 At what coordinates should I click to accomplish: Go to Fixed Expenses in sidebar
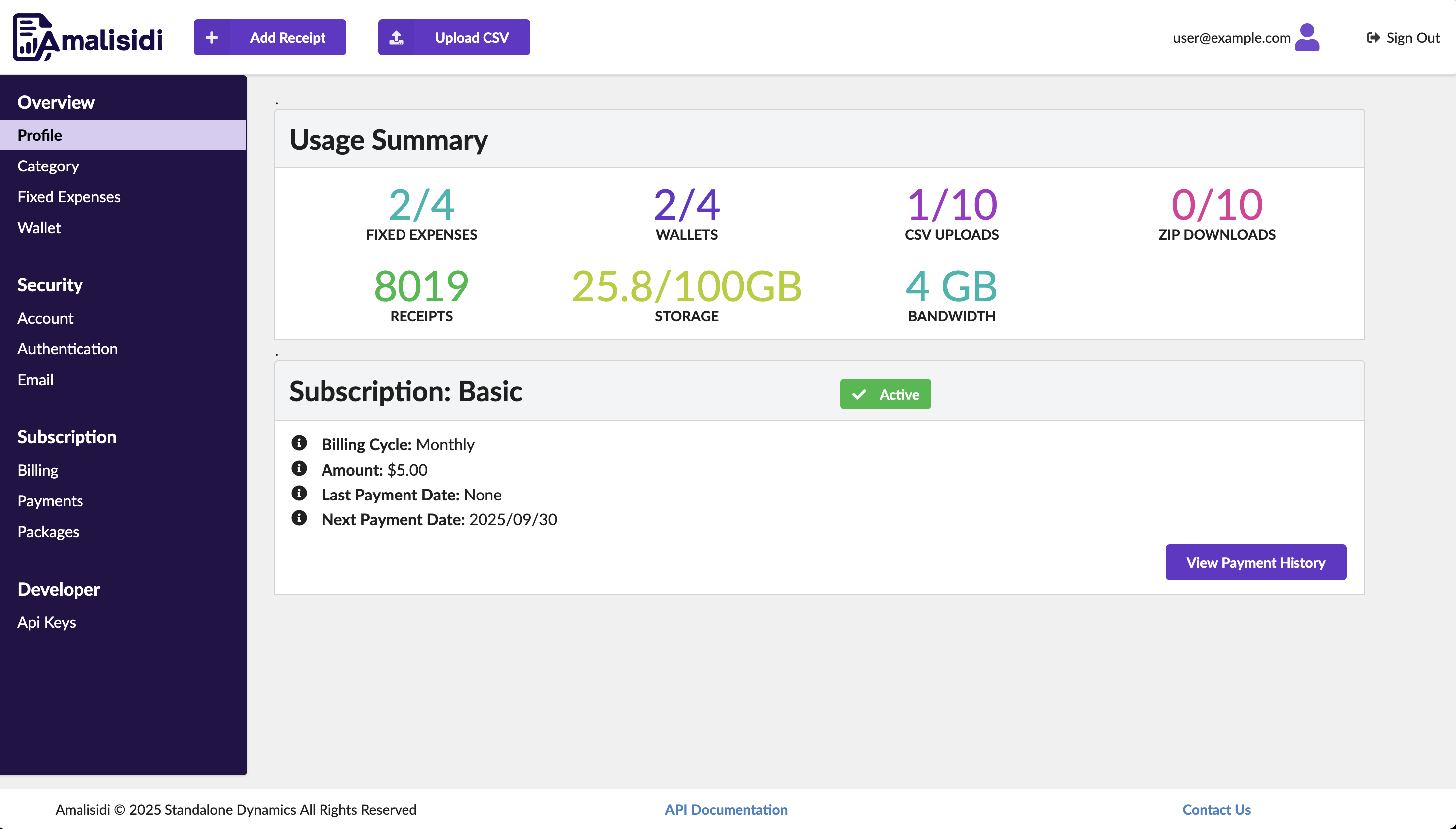pos(69,197)
